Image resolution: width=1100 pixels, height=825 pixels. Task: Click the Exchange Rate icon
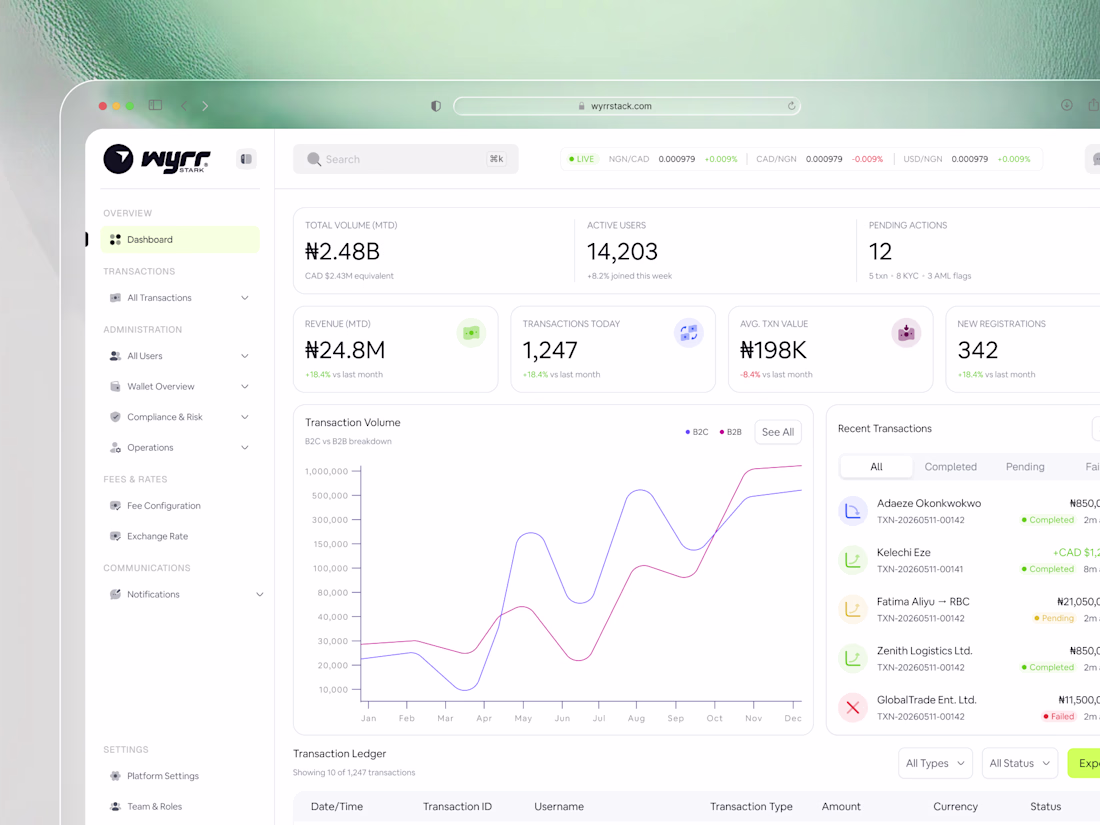point(115,536)
